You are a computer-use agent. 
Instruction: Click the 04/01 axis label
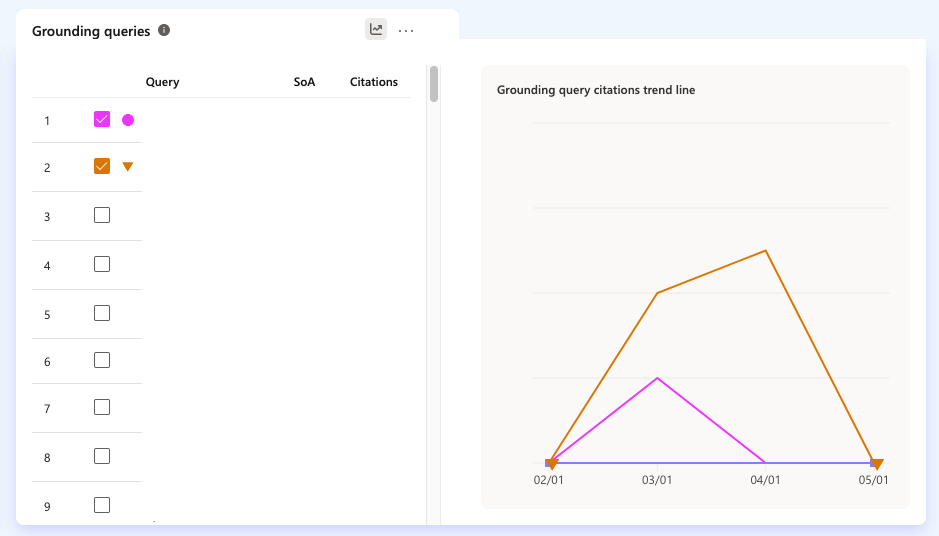(765, 480)
